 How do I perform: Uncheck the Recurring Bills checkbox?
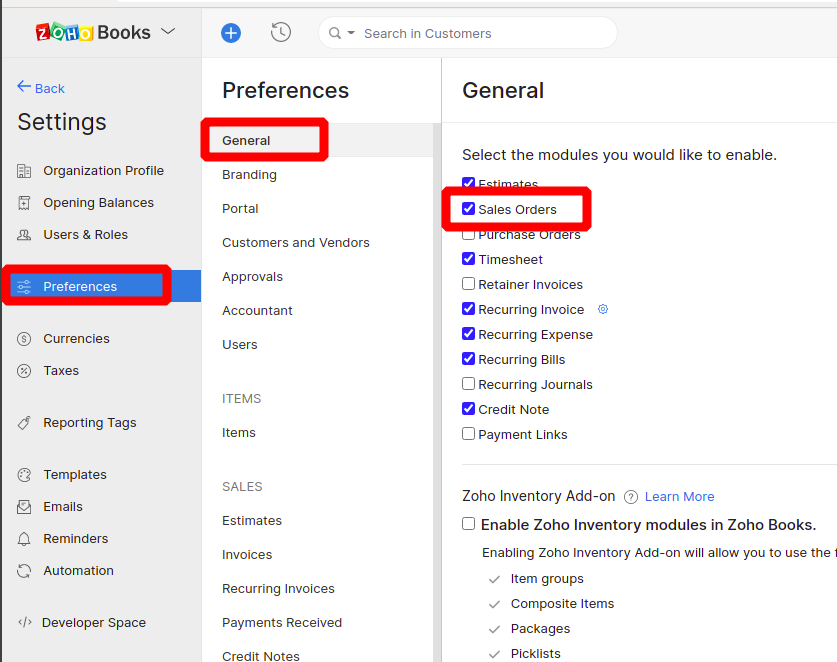click(468, 358)
